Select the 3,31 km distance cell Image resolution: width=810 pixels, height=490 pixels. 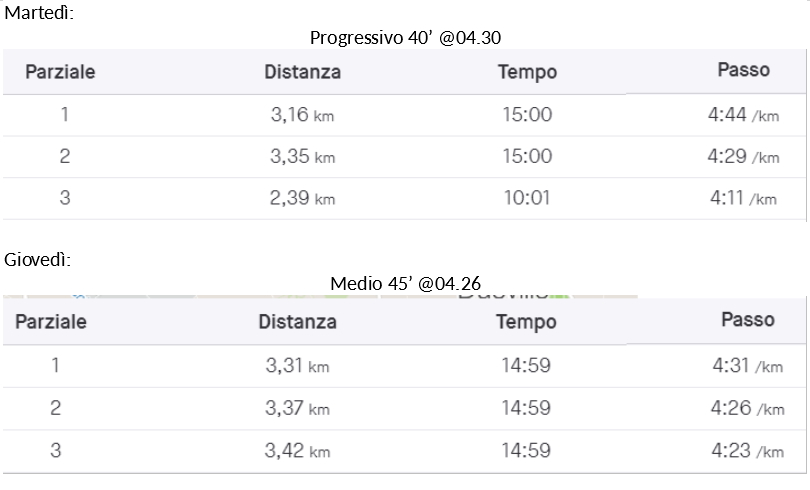tap(298, 366)
